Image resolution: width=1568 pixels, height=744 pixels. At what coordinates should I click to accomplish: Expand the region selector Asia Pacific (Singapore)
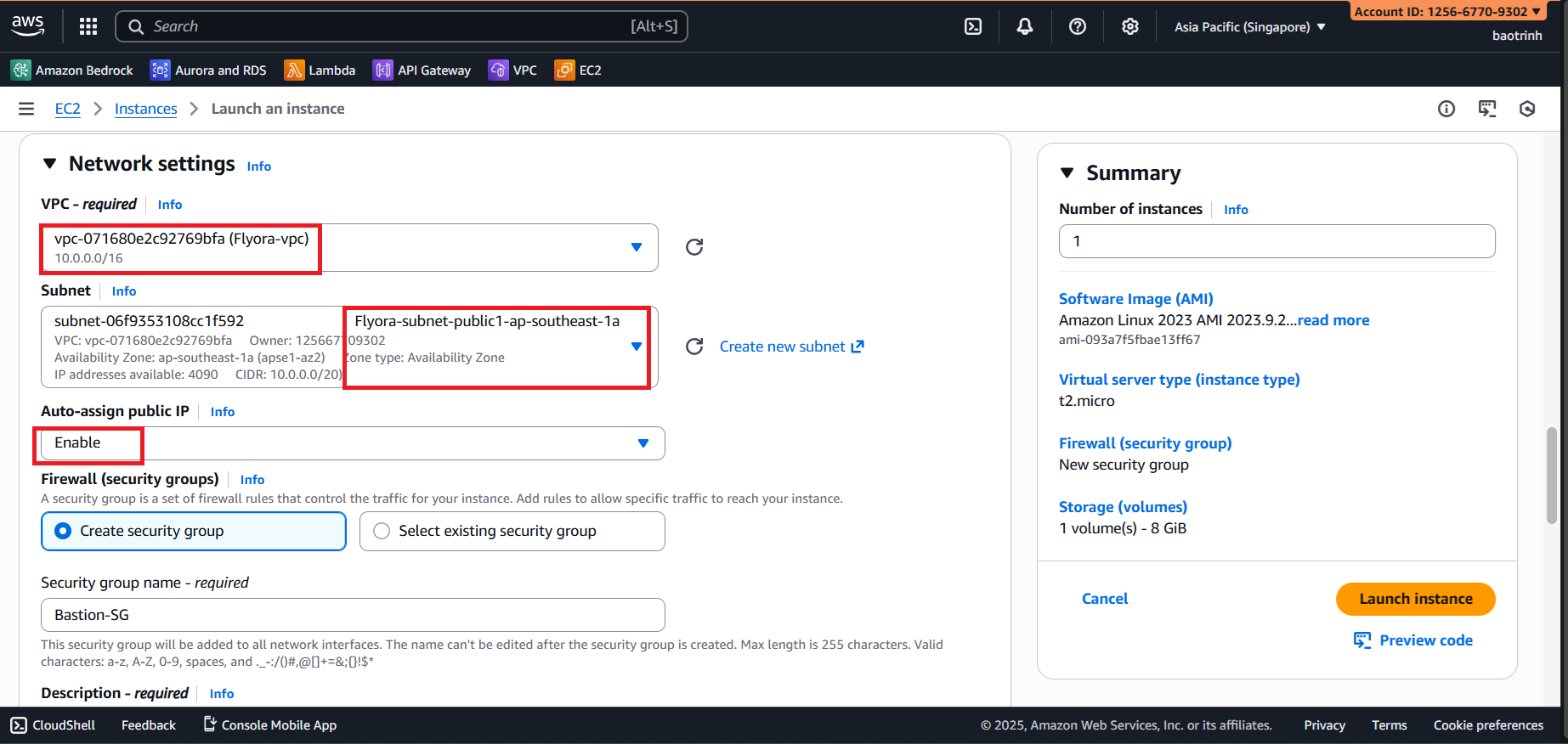point(1249,27)
